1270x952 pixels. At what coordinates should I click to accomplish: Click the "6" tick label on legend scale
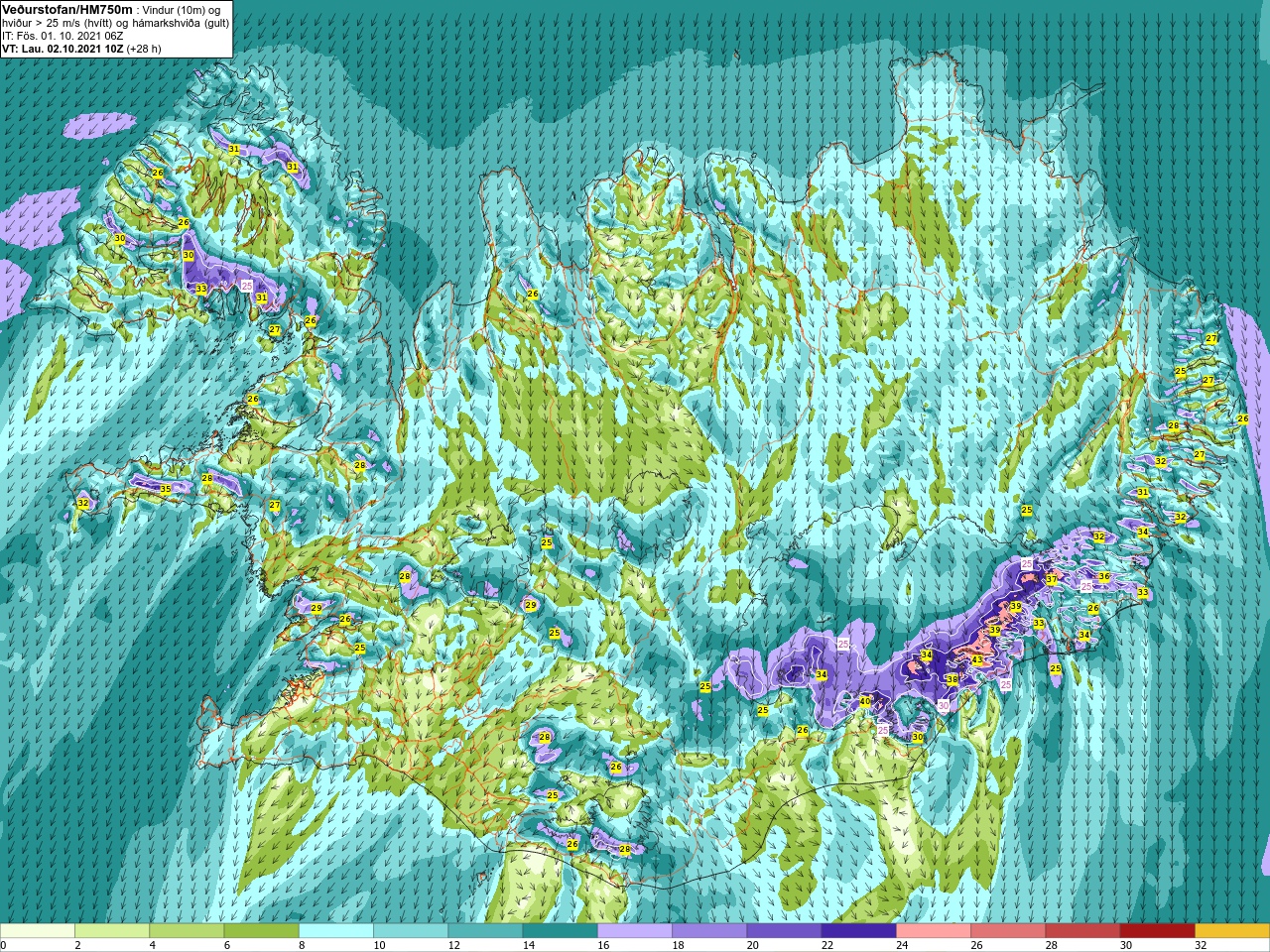click(x=227, y=945)
